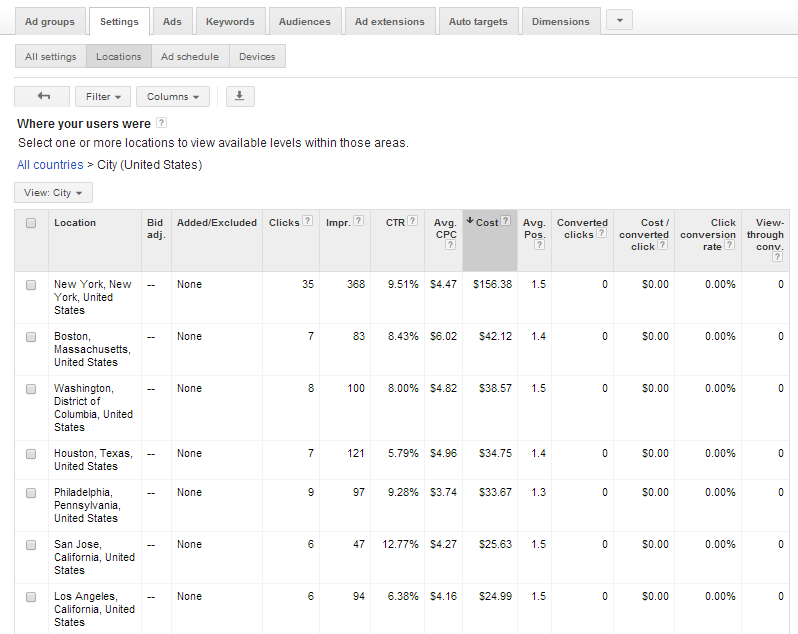
Task: Toggle the select-all header checkbox
Action: [x=31, y=223]
